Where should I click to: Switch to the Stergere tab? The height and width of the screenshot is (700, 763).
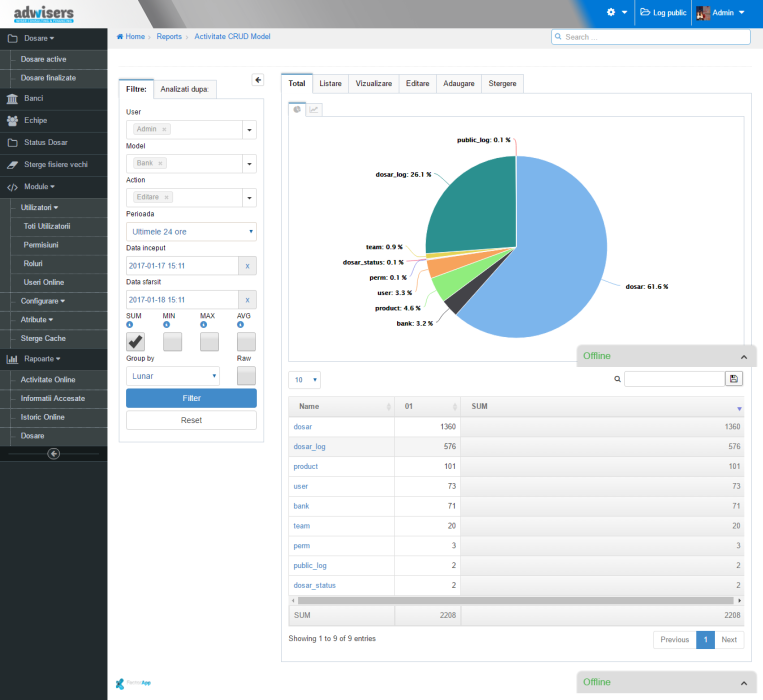(x=502, y=84)
